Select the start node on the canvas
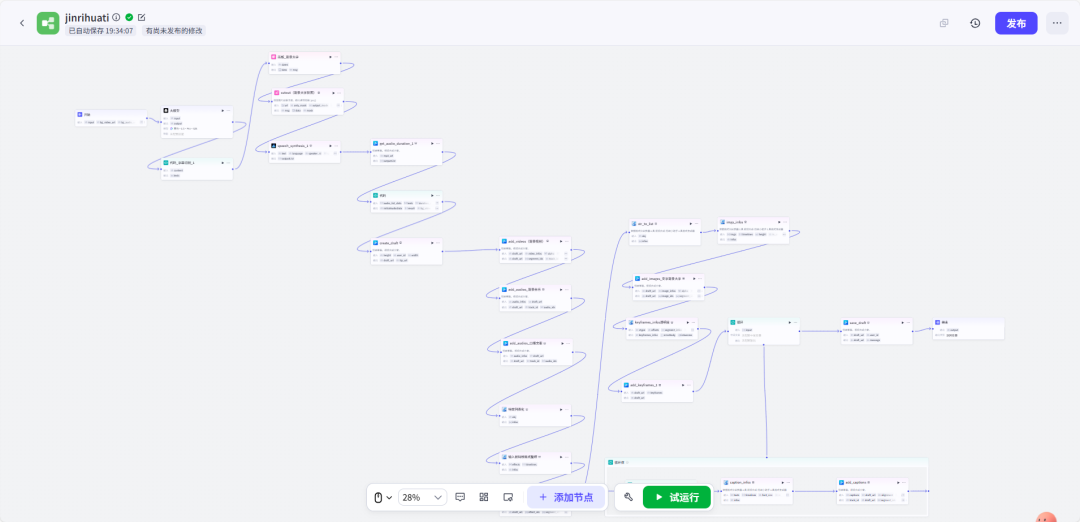1080x522 pixels. coord(111,118)
